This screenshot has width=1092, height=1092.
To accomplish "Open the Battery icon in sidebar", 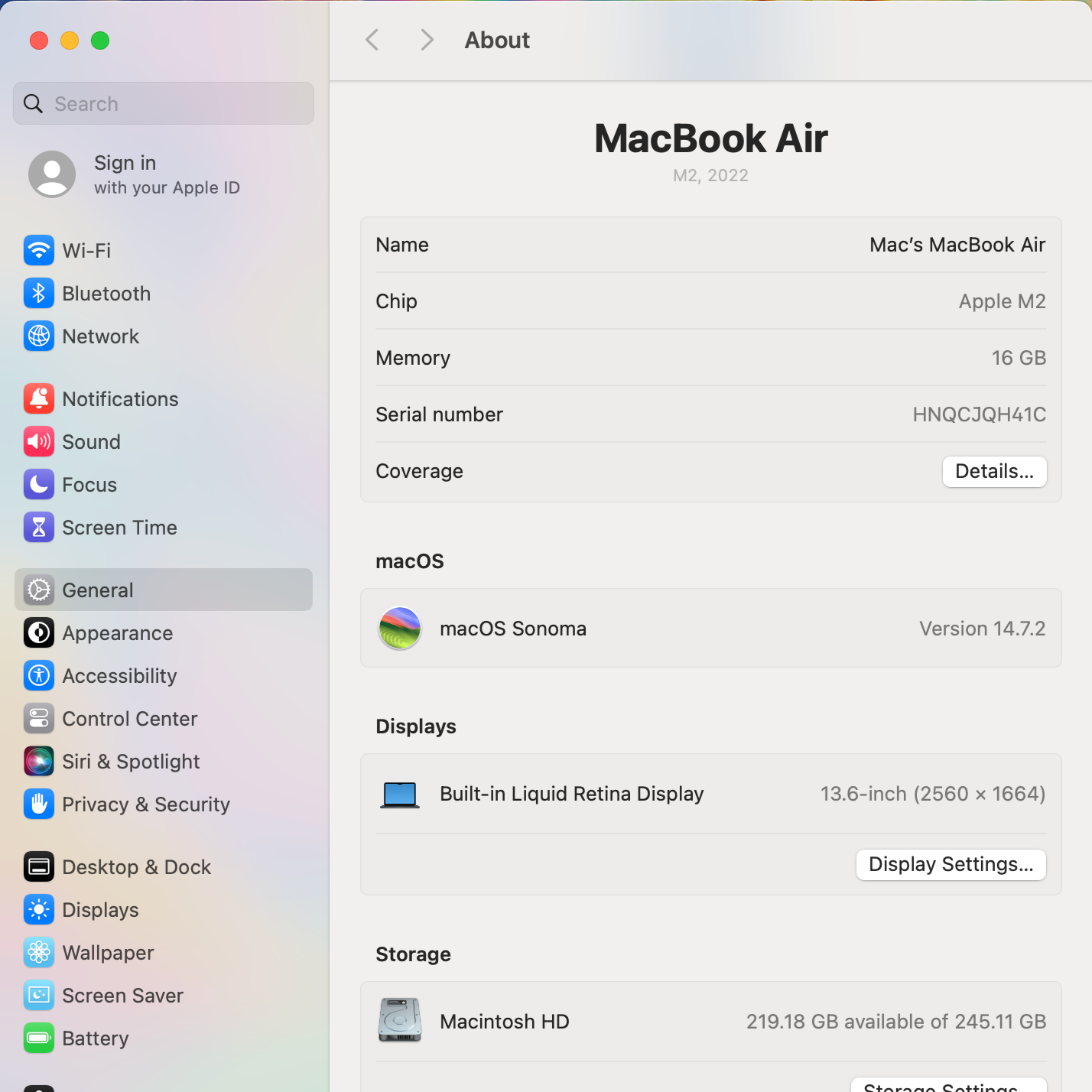I will click(x=39, y=1038).
